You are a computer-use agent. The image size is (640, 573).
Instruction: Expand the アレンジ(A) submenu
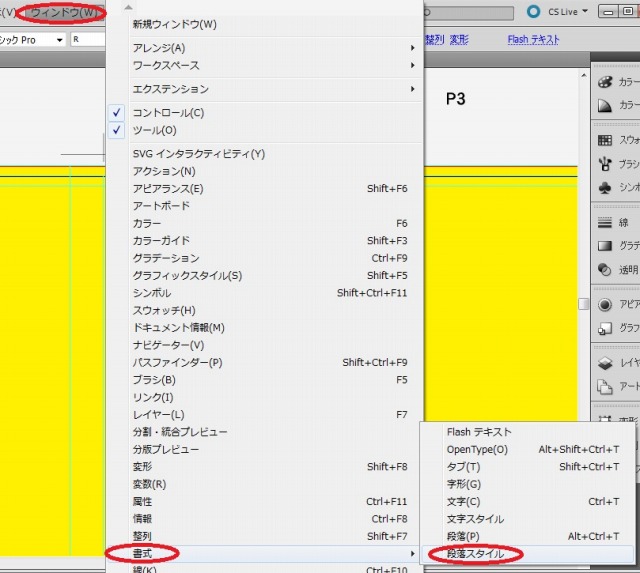coord(158,48)
